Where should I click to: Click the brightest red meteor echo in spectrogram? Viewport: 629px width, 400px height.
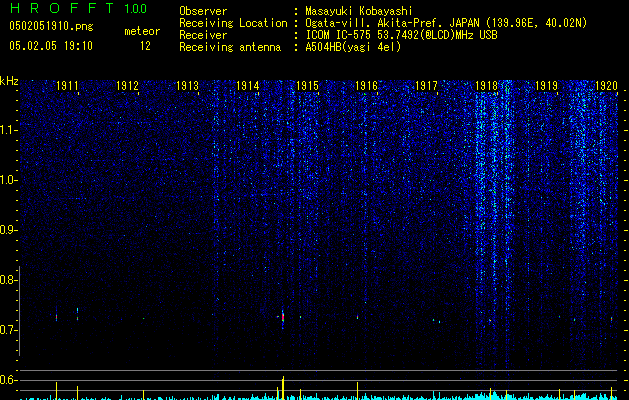pos(283,317)
